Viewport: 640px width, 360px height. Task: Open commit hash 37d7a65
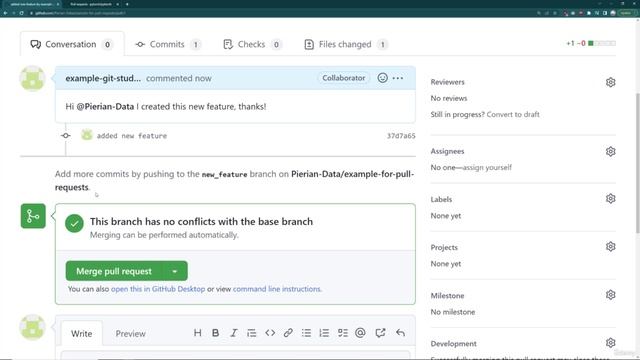point(401,136)
